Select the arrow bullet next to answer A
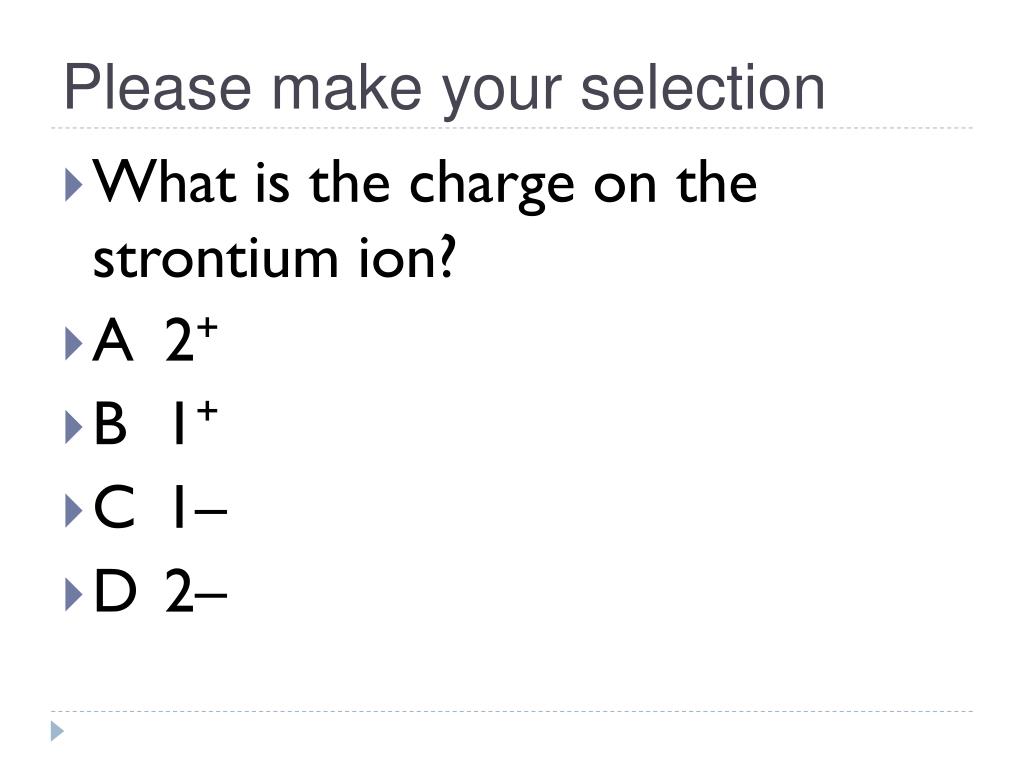This screenshot has height=768, width=1024. [x=74, y=344]
